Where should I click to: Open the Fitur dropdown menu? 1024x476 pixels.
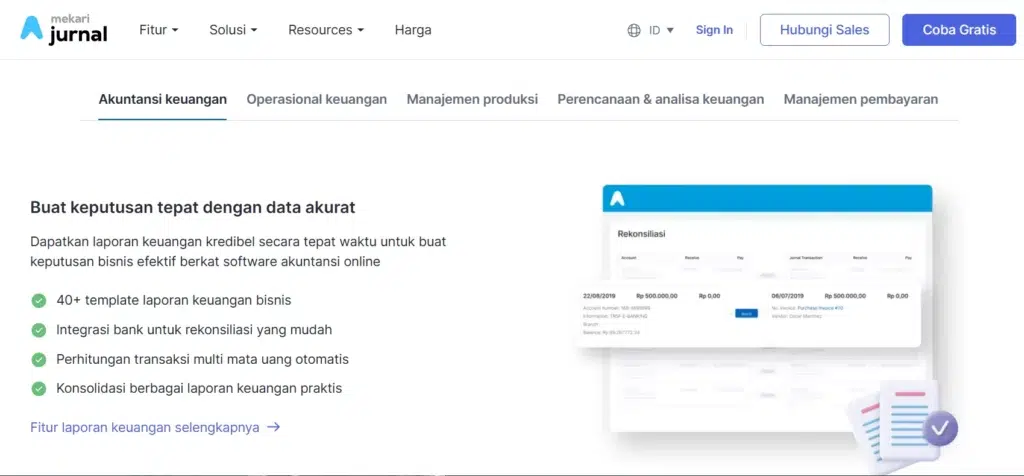point(159,30)
